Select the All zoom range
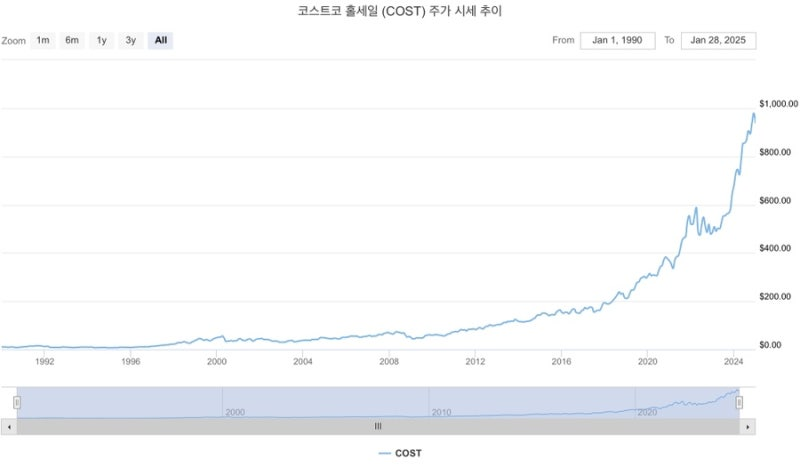This screenshot has width=800, height=468. [161, 40]
